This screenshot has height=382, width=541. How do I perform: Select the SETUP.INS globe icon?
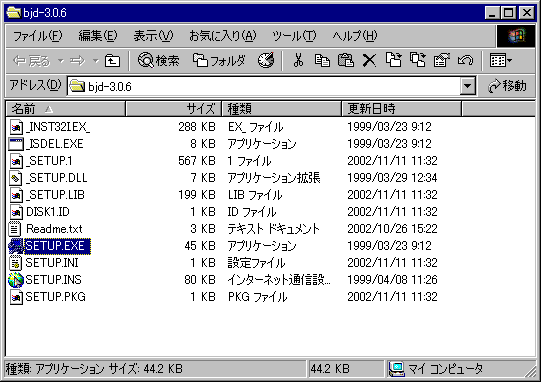[x=16, y=280]
